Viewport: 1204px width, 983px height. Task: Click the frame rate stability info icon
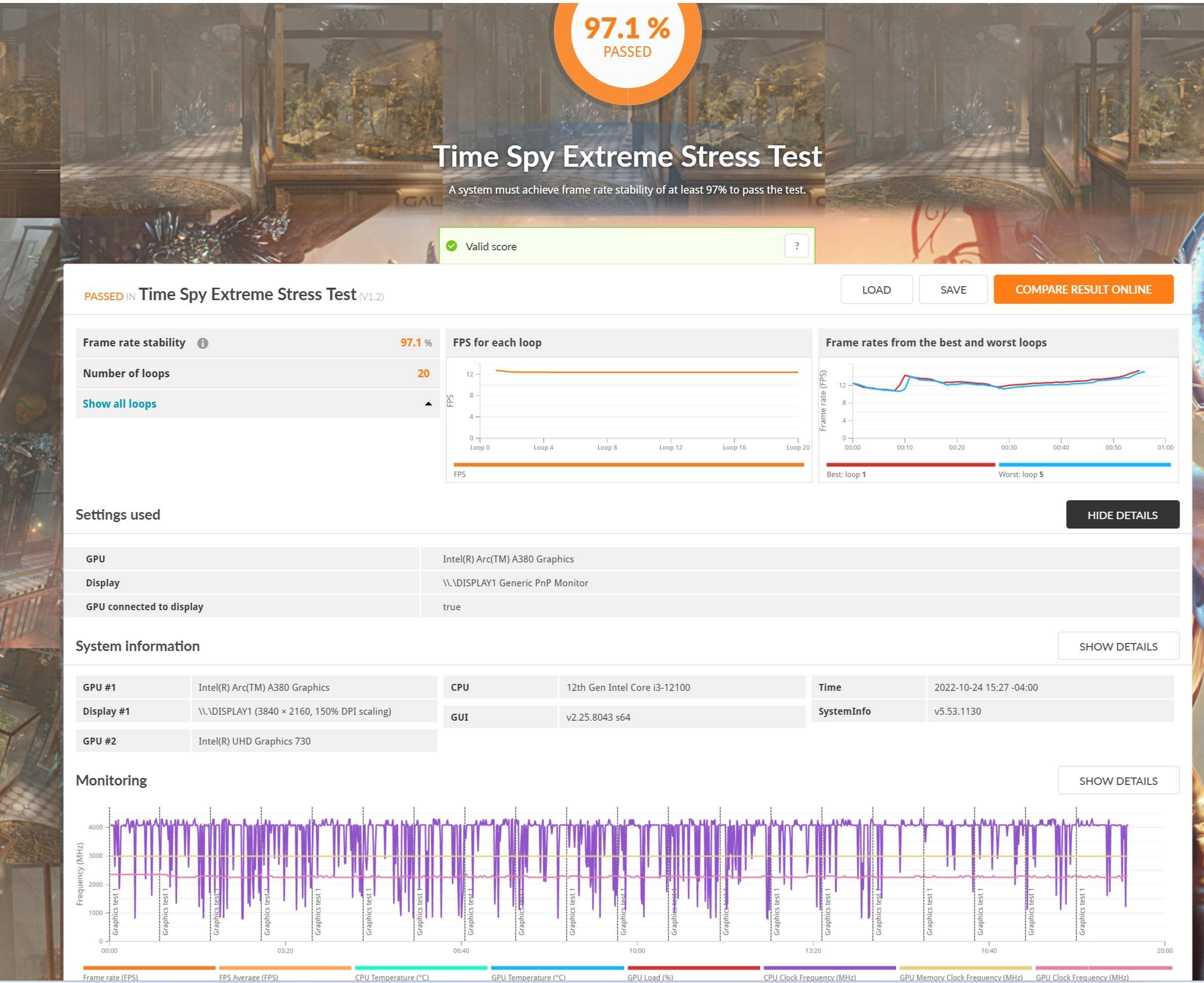pos(202,343)
